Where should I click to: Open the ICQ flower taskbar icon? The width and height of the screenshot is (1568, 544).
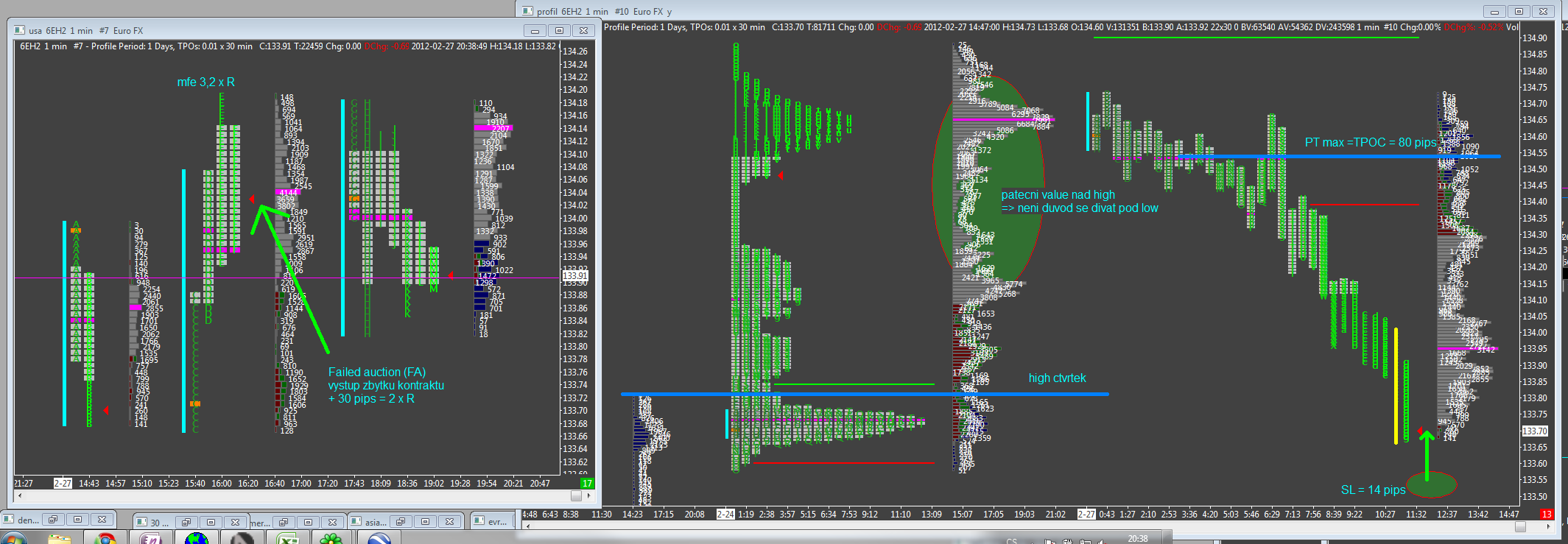[x=332, y=539]
